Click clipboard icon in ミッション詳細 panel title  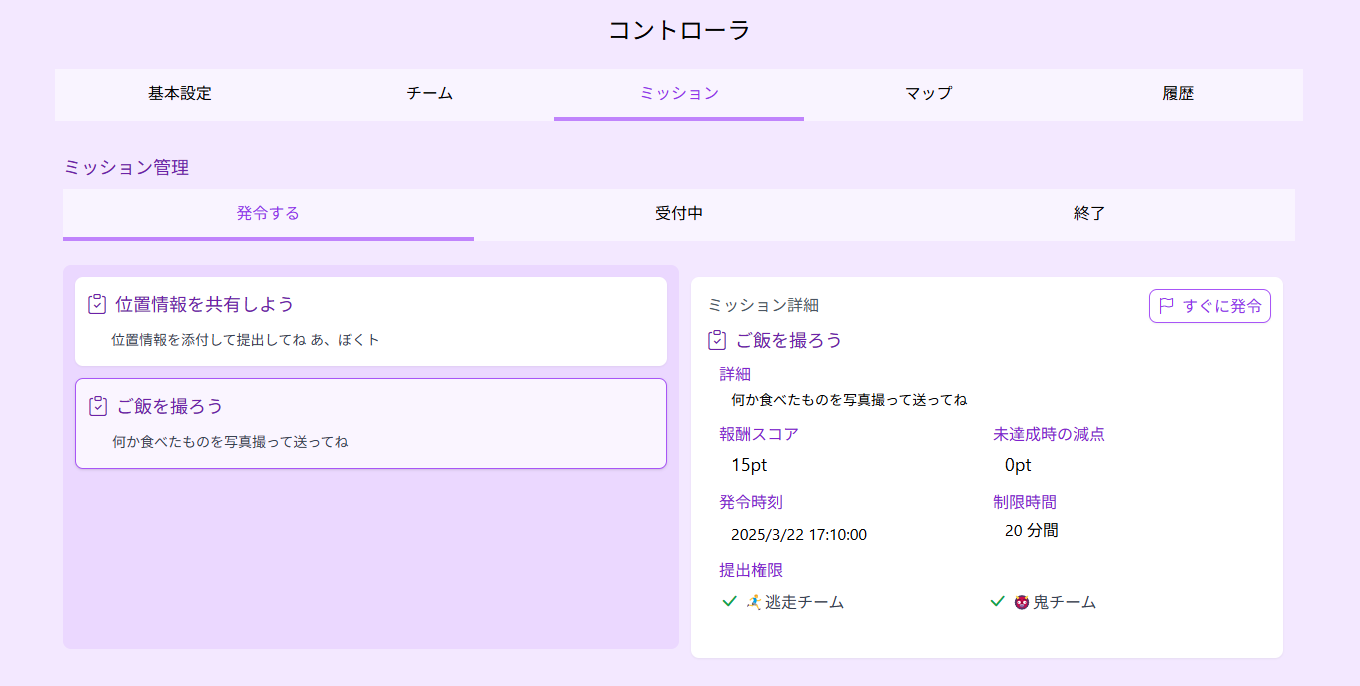[x=717, y=340]
